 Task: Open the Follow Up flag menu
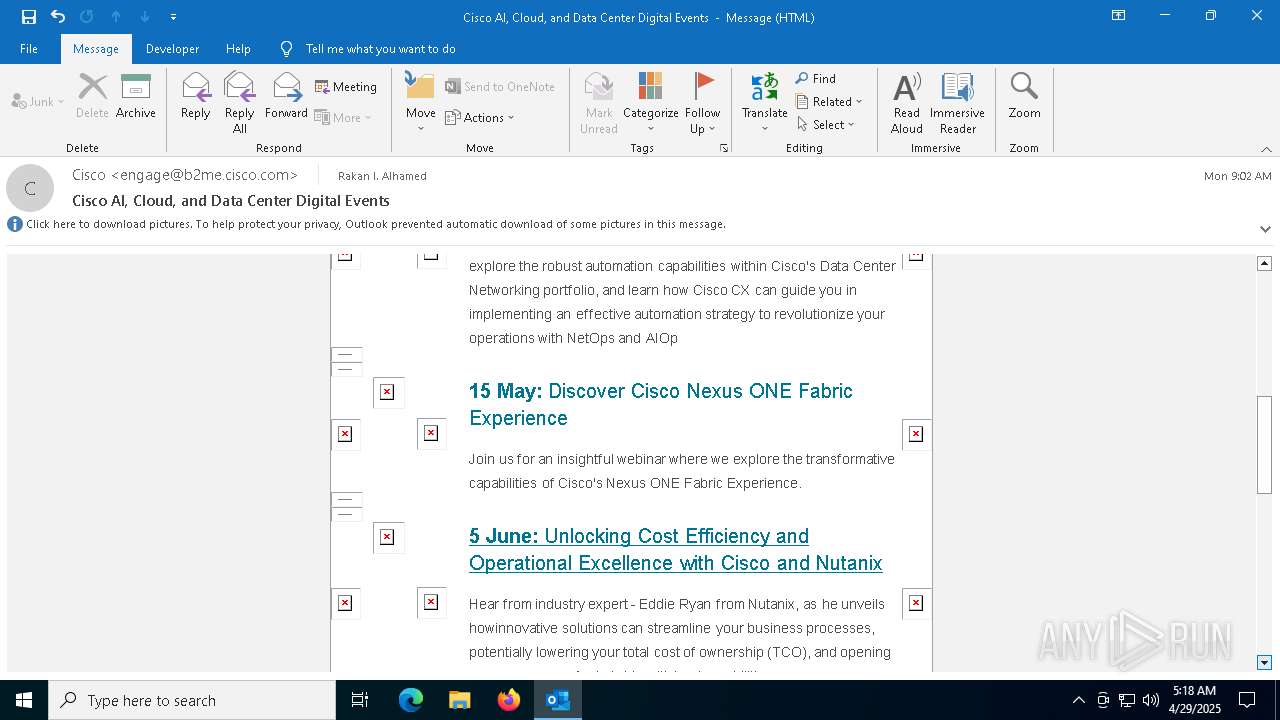[x=703, y=102]
